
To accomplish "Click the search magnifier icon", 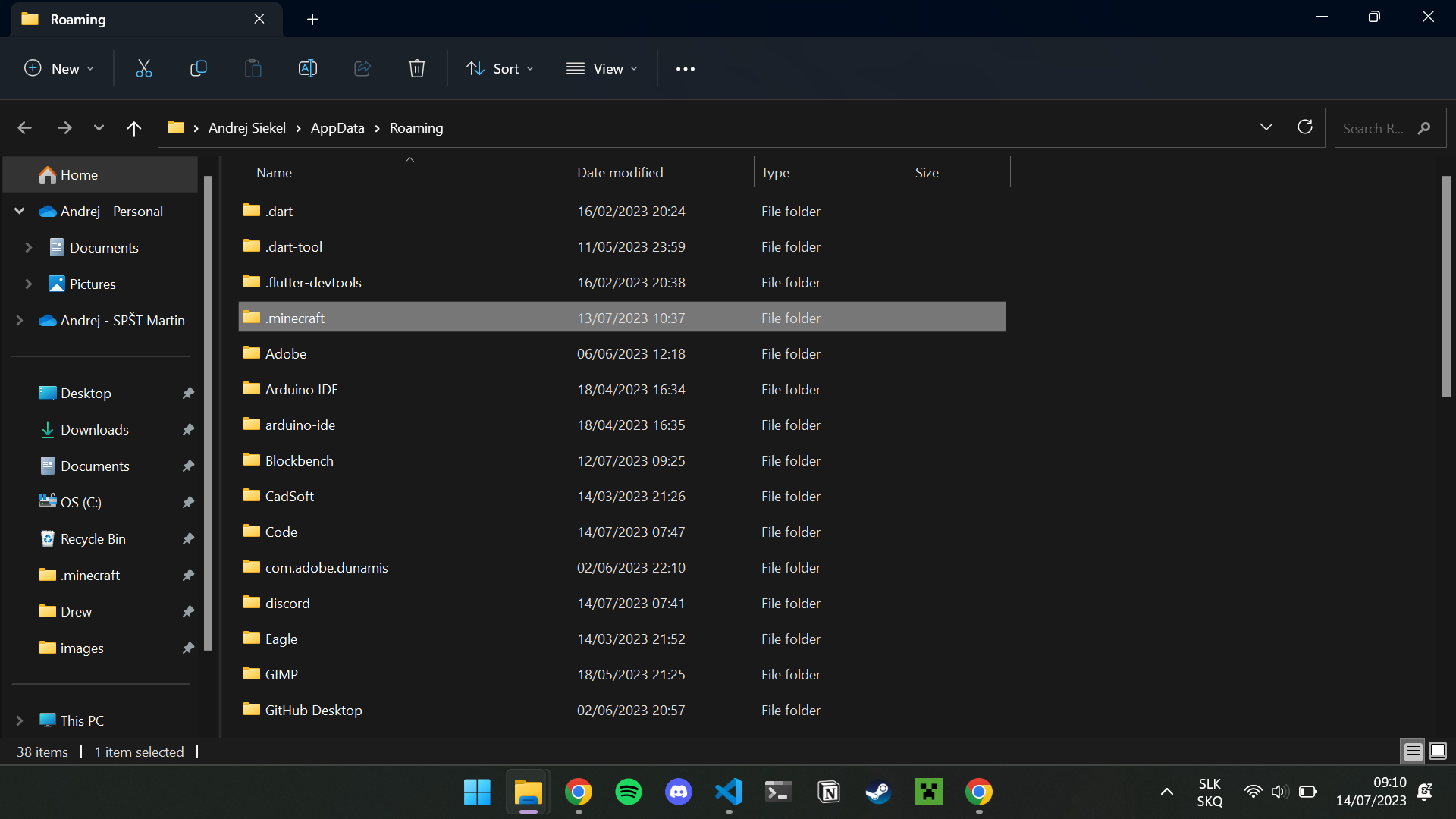I will (x=1424, y=128).
